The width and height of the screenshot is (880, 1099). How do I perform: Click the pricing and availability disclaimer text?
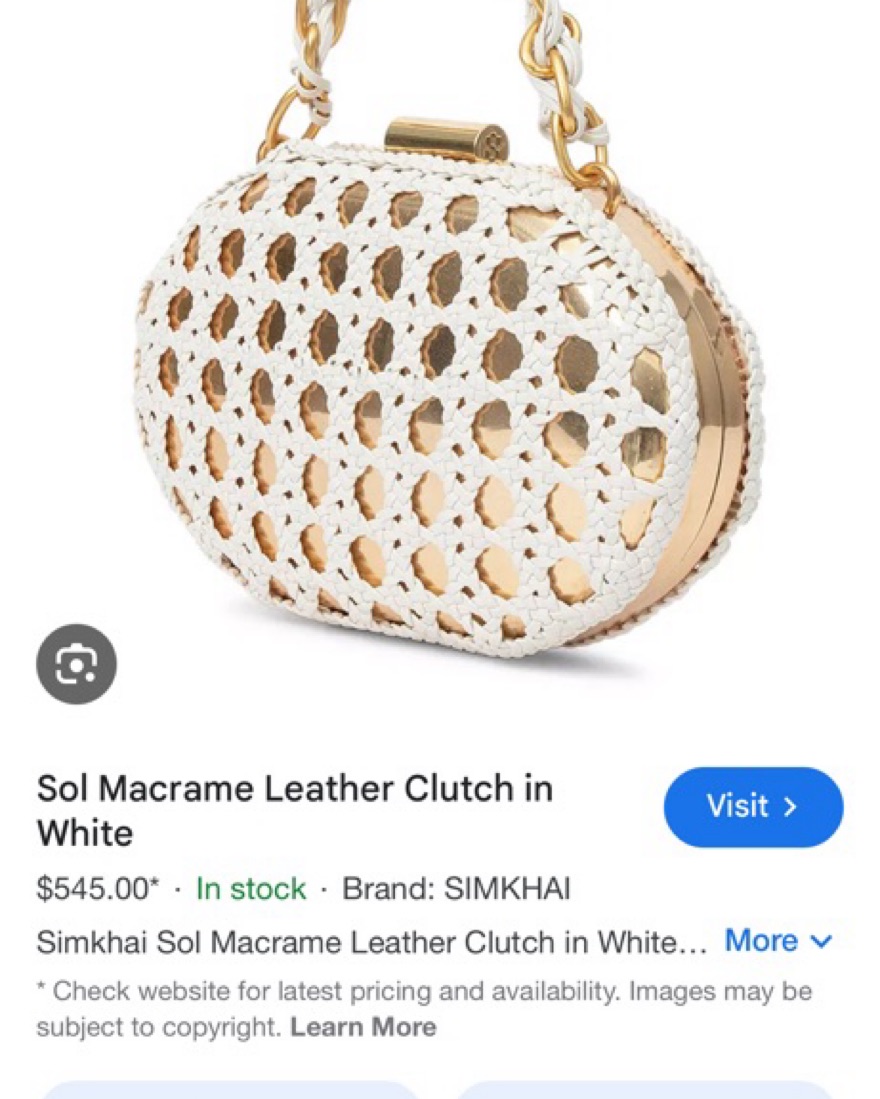coord(424,1009)
